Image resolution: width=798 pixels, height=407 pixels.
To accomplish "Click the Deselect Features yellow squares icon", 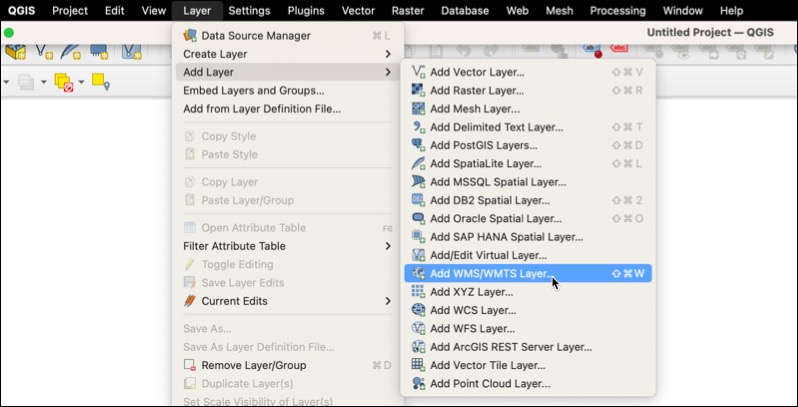I will click(x=64, y=82).
